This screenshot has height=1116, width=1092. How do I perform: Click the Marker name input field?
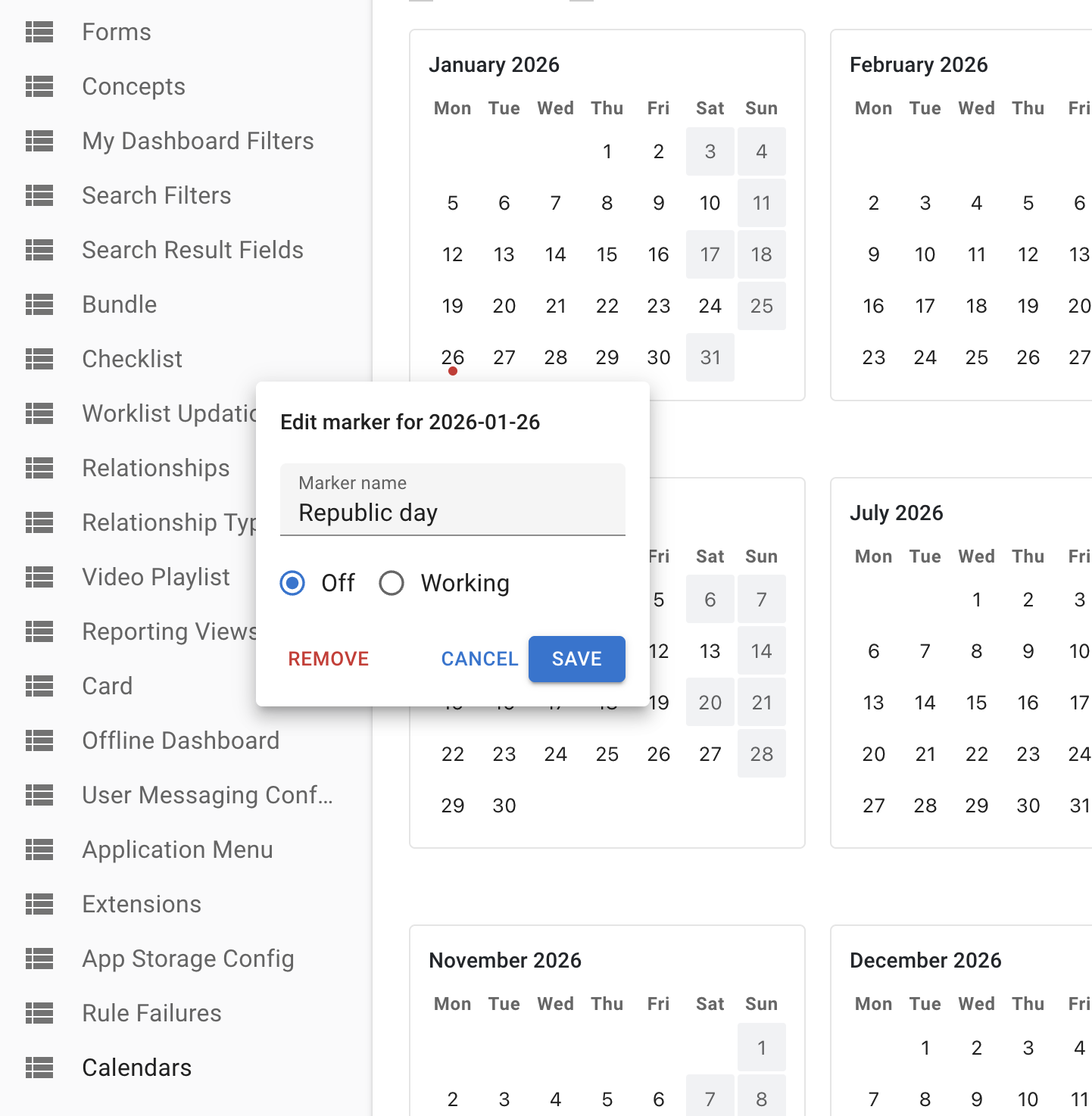point(453,500)
